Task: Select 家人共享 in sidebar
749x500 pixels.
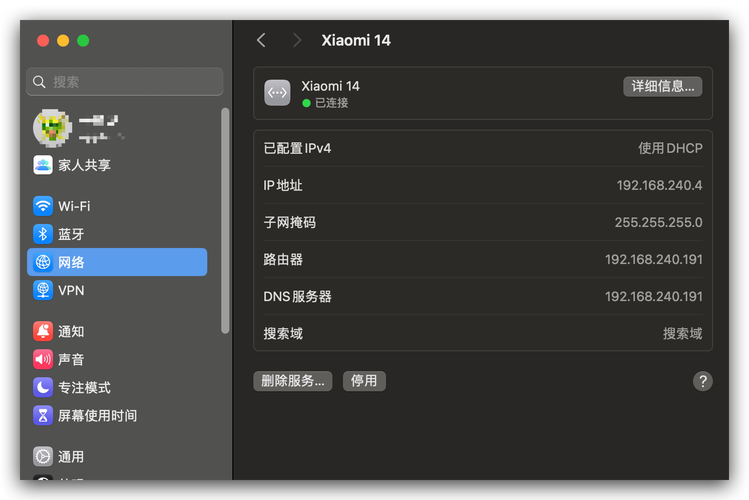Action: [85, 165]
